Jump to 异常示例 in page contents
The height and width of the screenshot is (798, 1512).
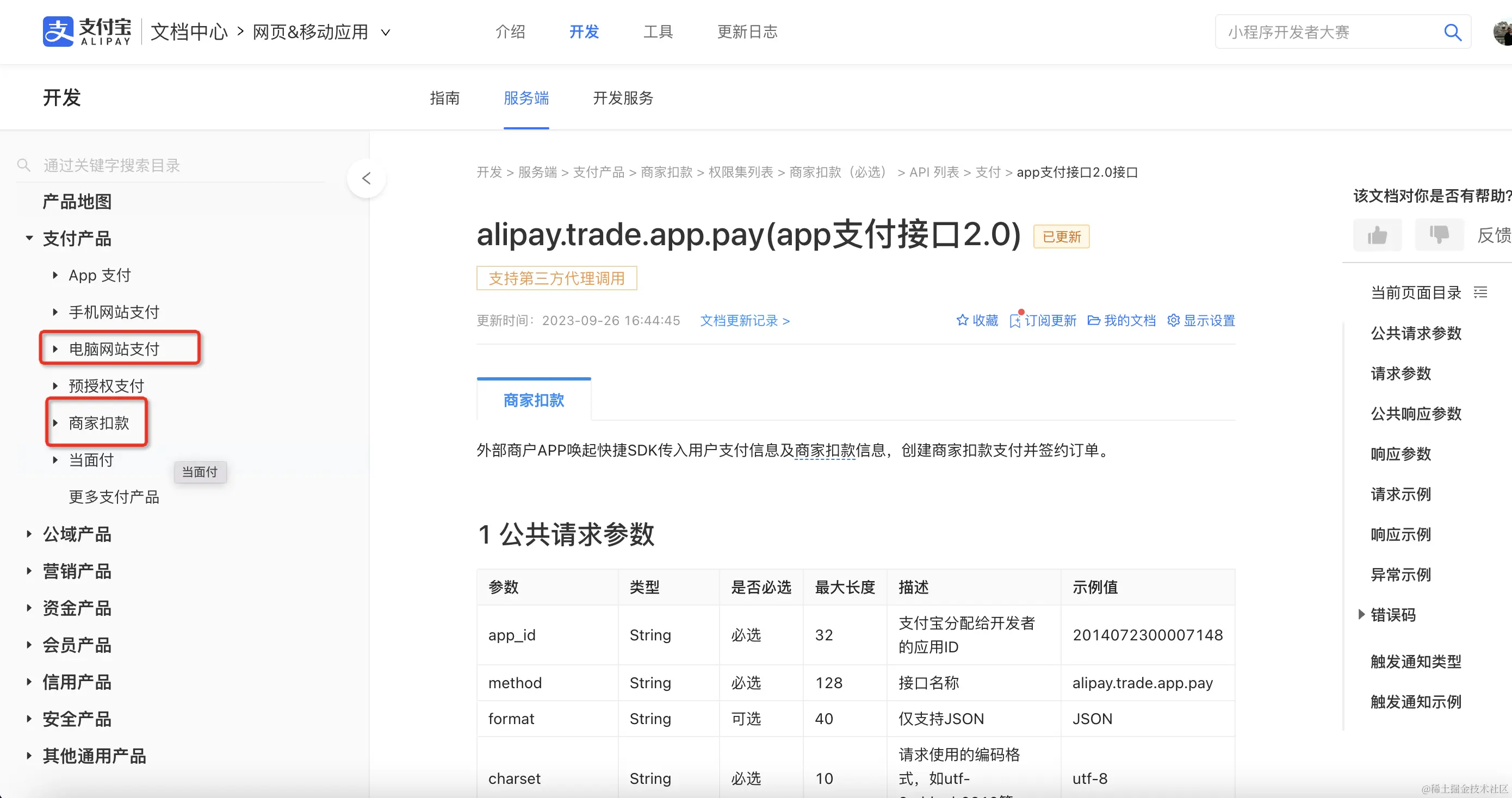[x=1401, y=575]
